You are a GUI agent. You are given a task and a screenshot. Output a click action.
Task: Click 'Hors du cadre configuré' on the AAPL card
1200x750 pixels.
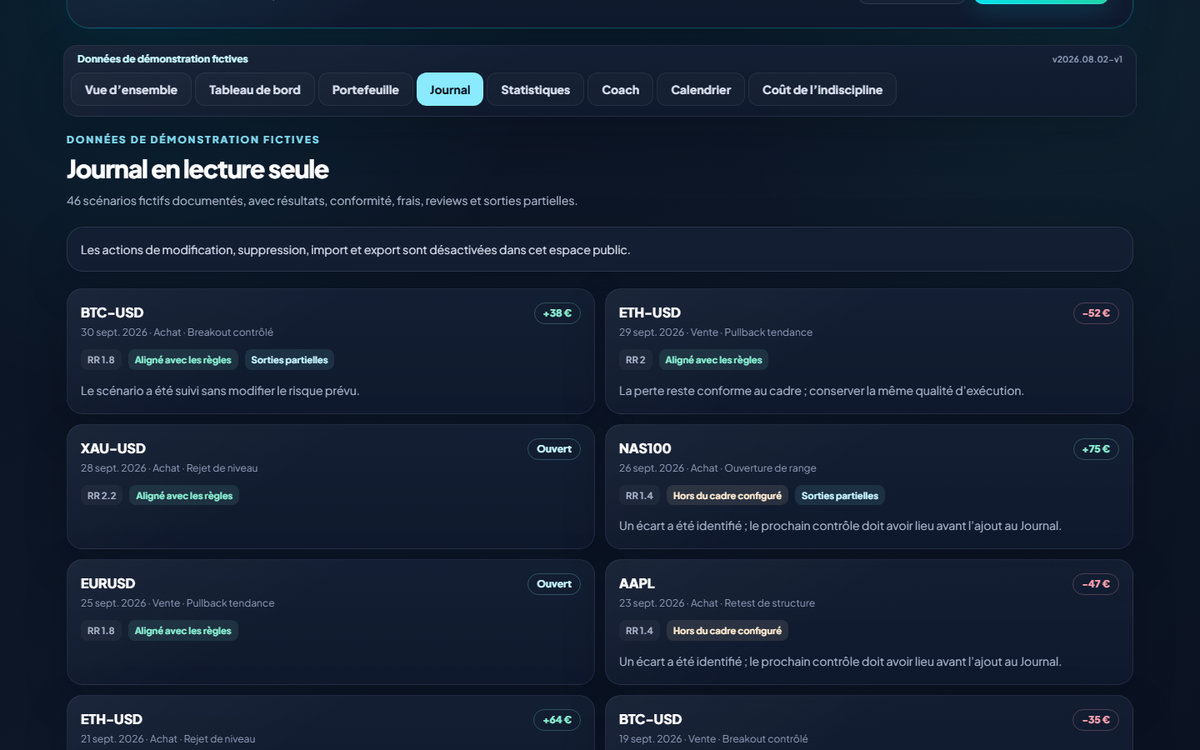(x=727, y=631)
